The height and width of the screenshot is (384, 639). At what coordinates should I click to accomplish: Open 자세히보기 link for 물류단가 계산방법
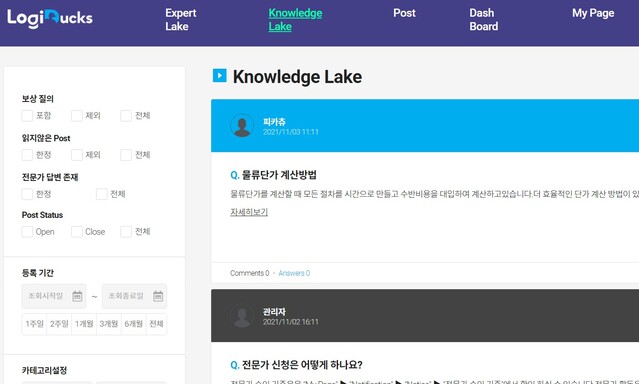point(249,212)
